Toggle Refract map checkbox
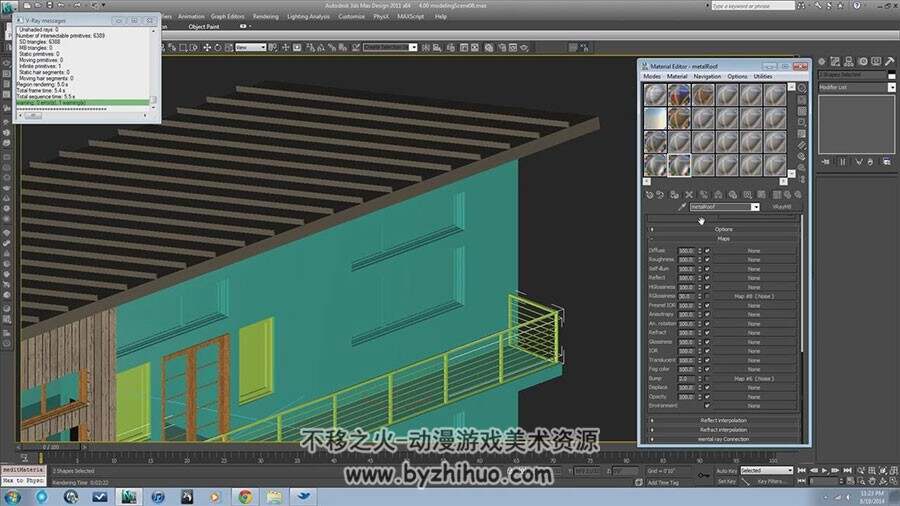This screenshot has width=900, height=506. 707,333
